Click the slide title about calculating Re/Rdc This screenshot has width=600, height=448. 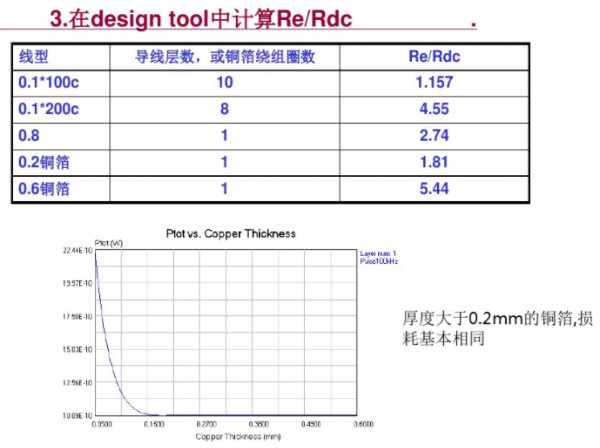(x=201, y=19)
